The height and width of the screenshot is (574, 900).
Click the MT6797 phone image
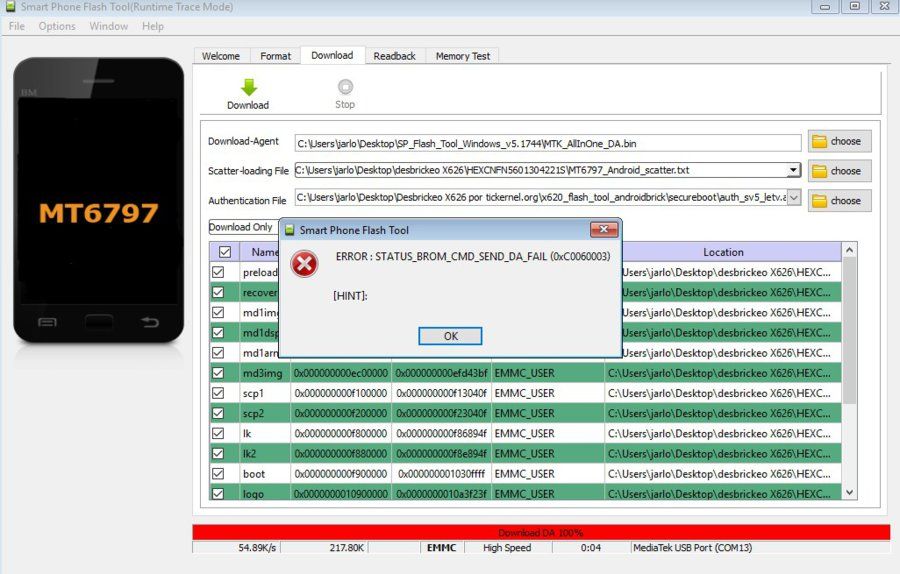point(99,201)
